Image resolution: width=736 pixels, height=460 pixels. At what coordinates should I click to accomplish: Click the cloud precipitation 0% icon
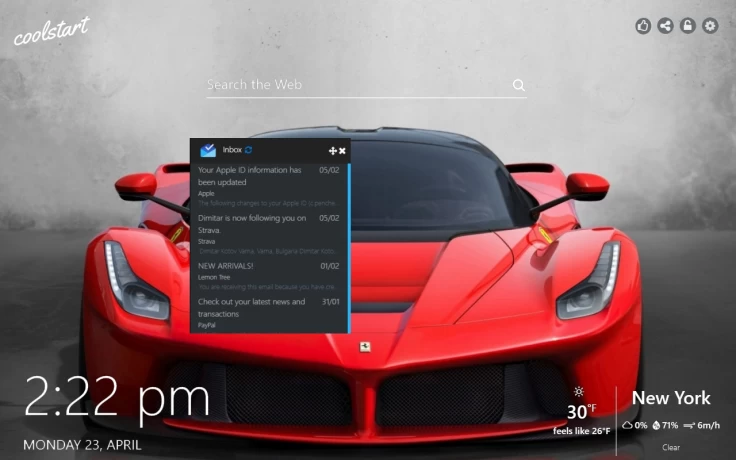(628, 425)
